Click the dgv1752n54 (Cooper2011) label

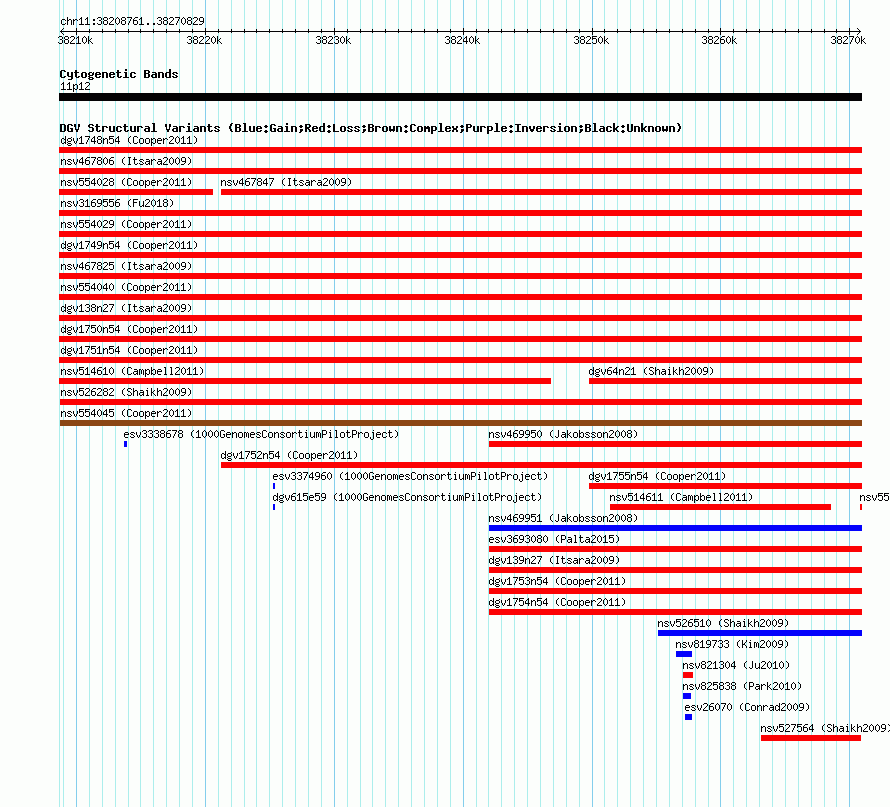(x=289, y=455)
